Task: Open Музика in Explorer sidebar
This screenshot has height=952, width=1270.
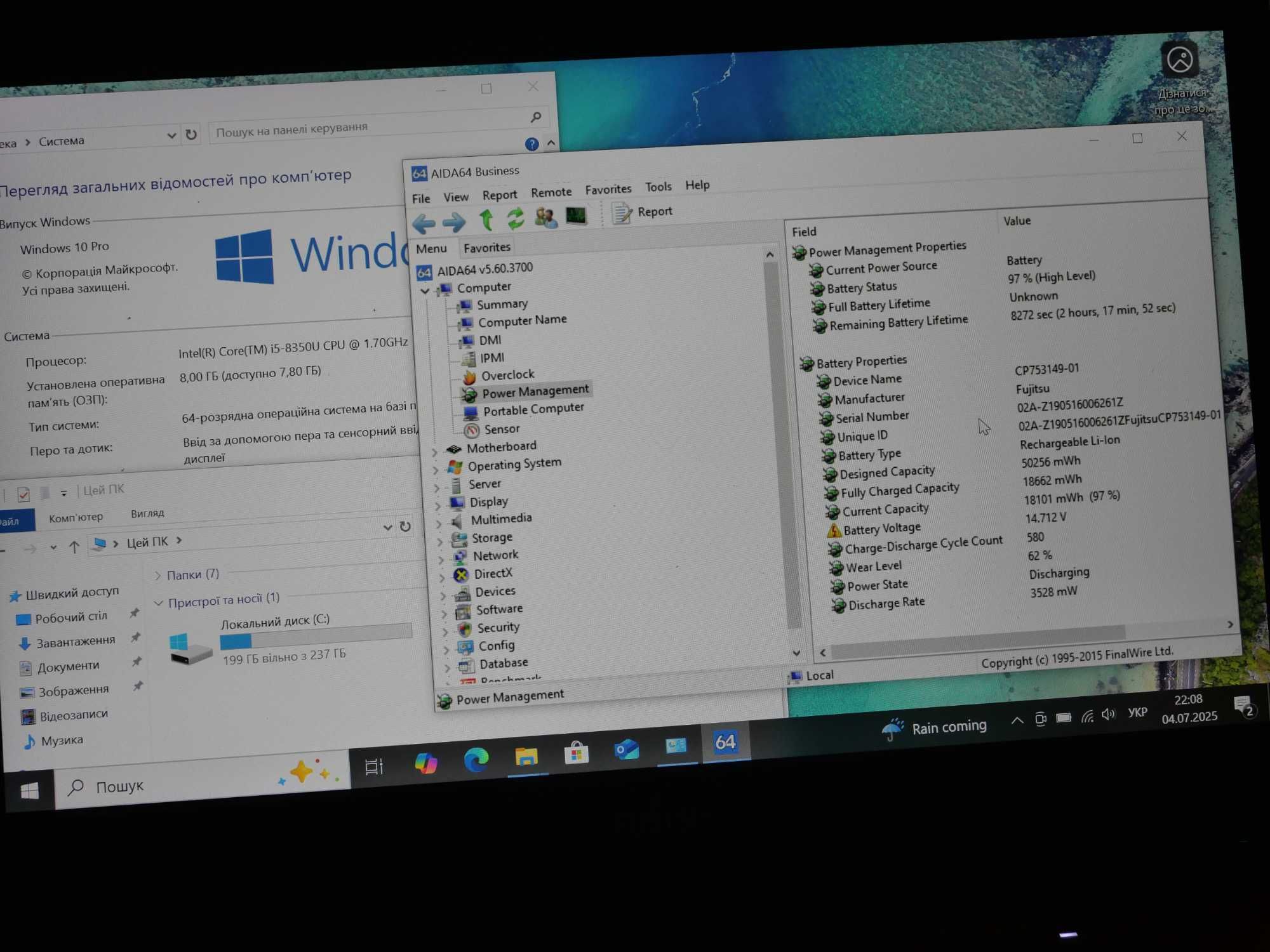Action: (61, 741)
